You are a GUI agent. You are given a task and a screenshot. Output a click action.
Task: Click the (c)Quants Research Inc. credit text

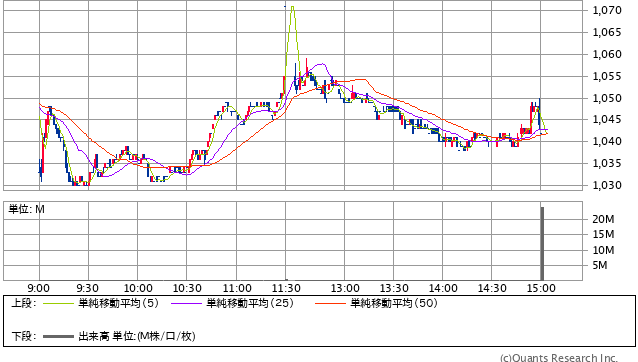click(559, 358)
